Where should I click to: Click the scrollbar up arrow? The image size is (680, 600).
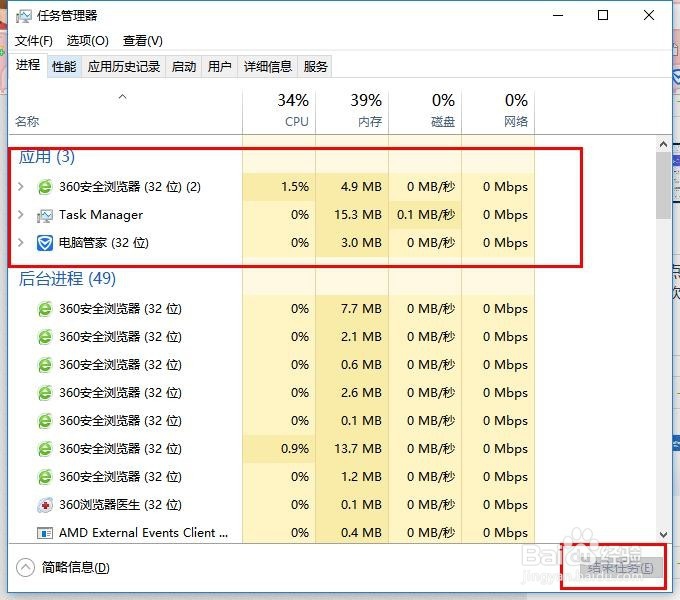663,144
